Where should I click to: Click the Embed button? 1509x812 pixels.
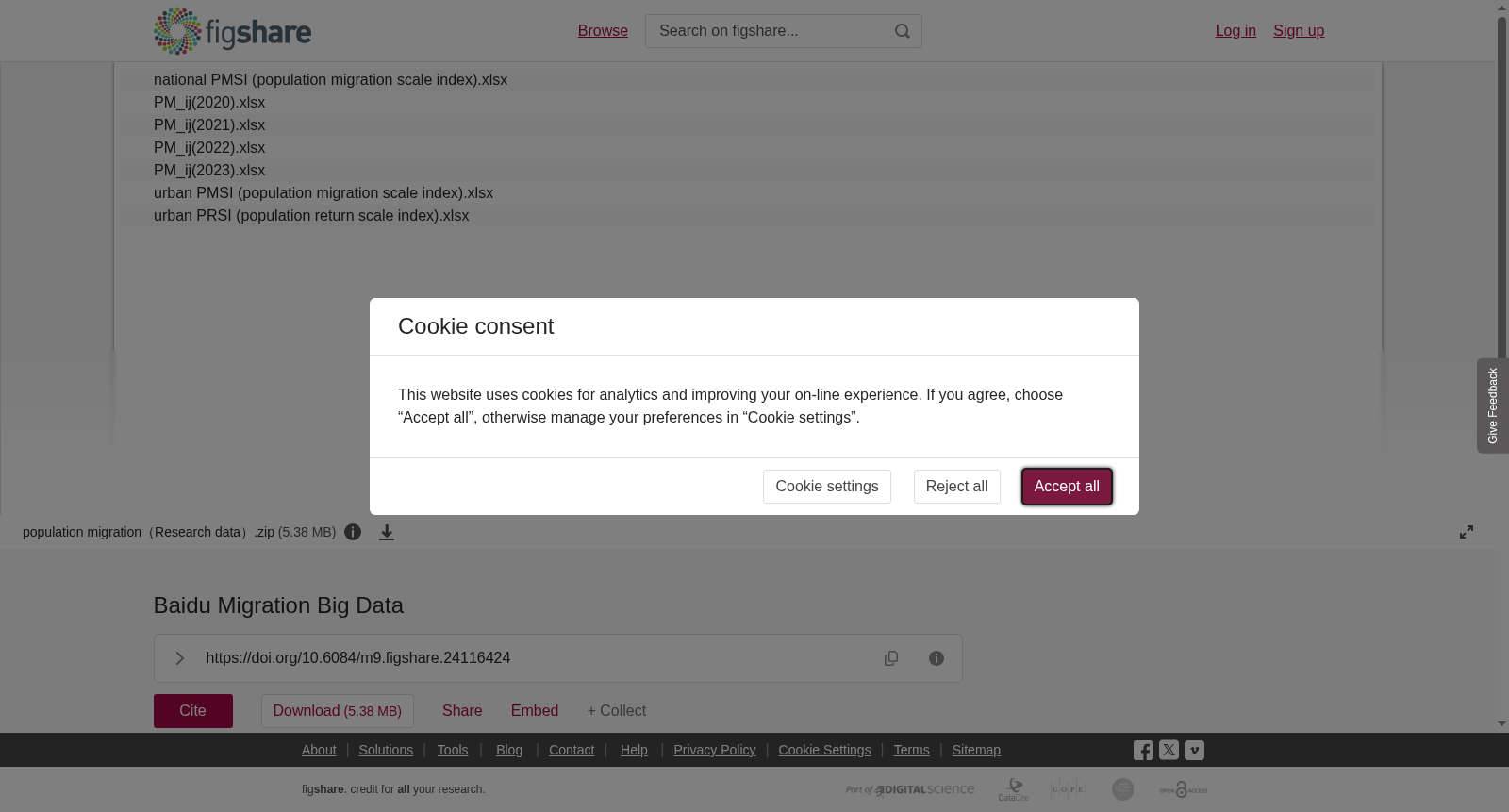[x=535, y=711]
